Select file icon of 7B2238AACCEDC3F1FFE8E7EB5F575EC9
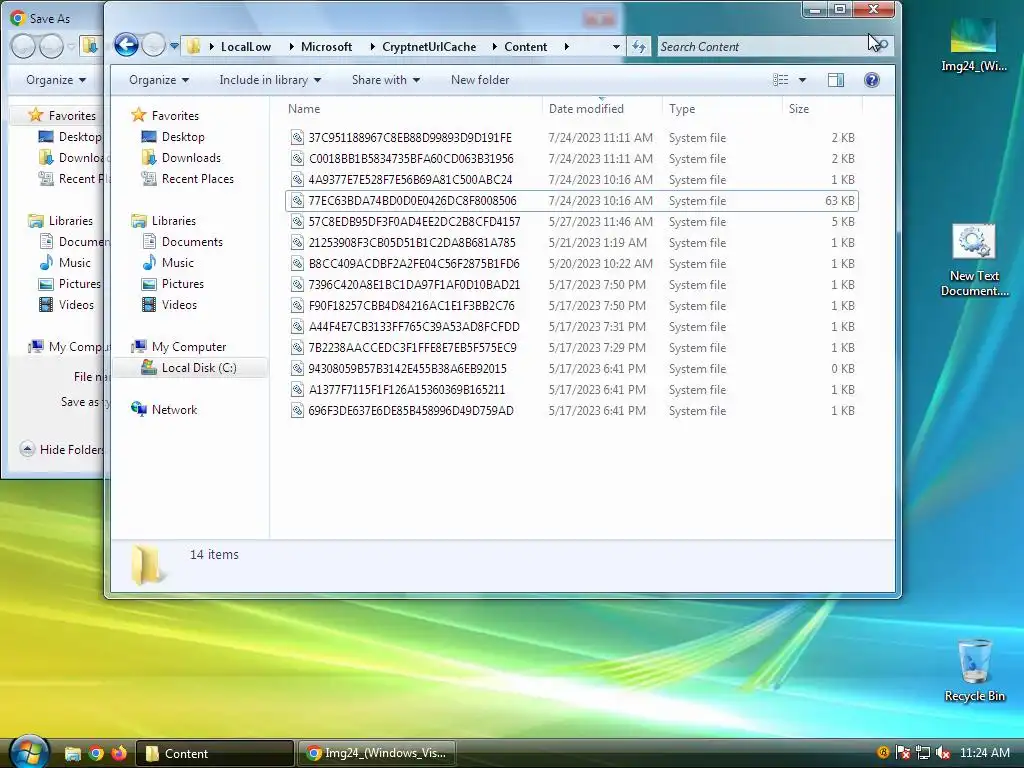Viewport: 1024px width, 768px height. [x=297, y=347]
